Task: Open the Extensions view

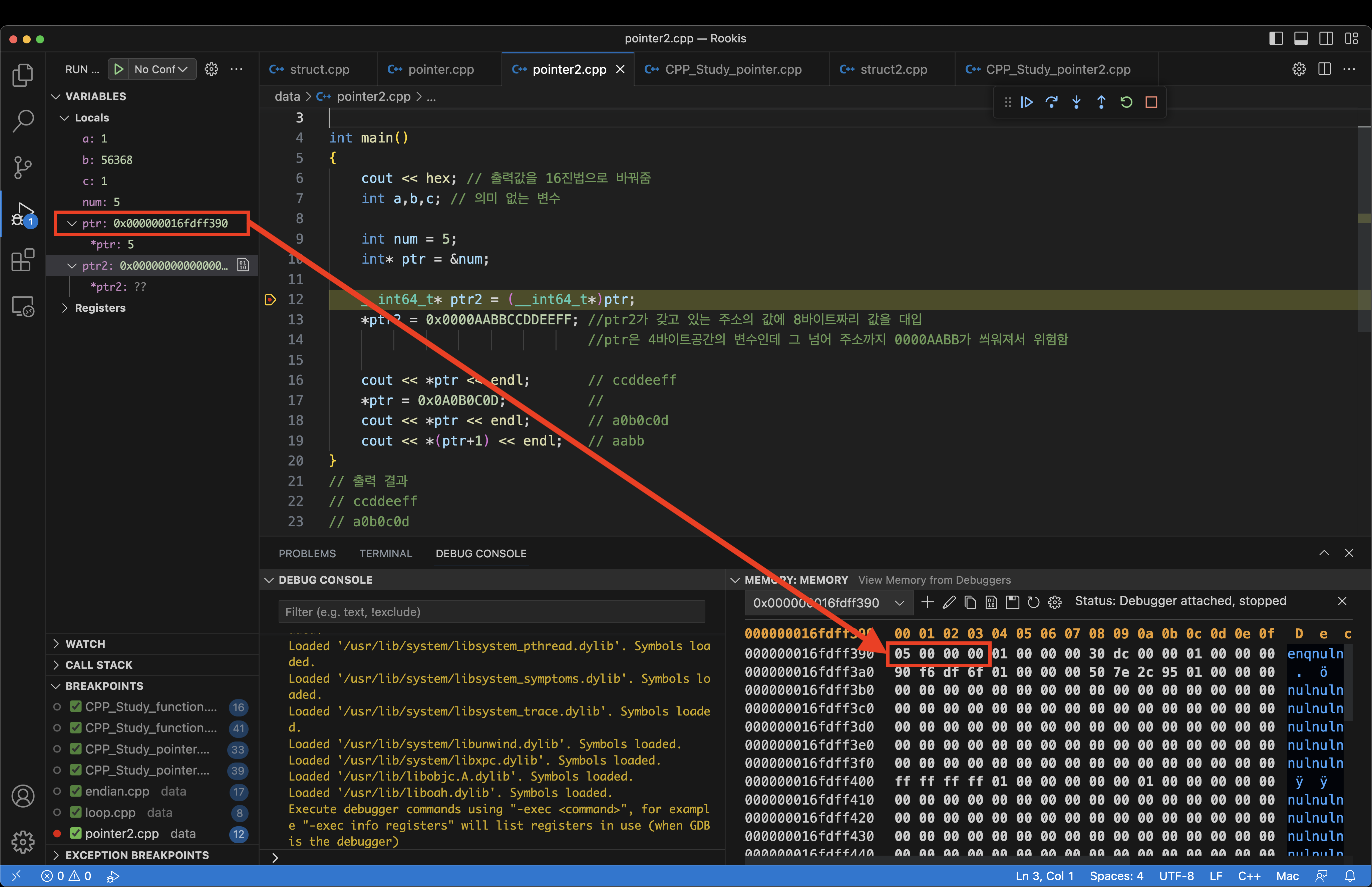Action: click(x=23, y=260)
